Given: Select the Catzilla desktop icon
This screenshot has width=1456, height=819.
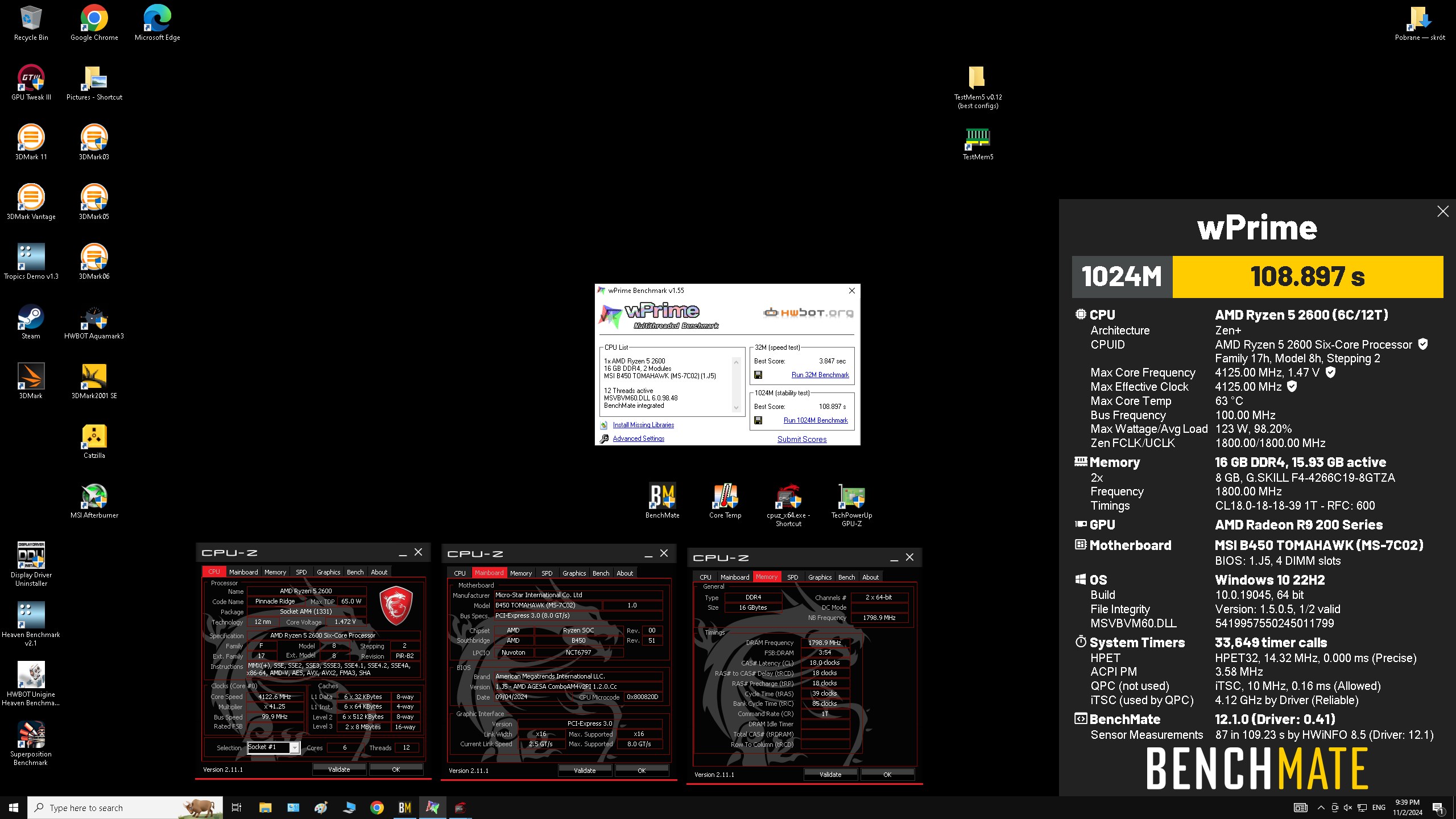Looking at the screenshot, I should [94, 441].
